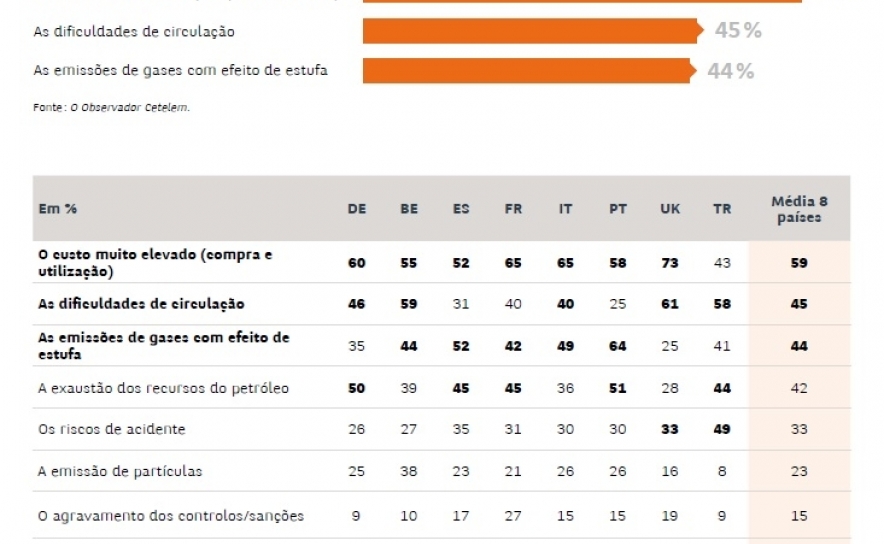Click the PT value 64 in emissions row
The image size is (884, 544).
(x=618, y=346)
